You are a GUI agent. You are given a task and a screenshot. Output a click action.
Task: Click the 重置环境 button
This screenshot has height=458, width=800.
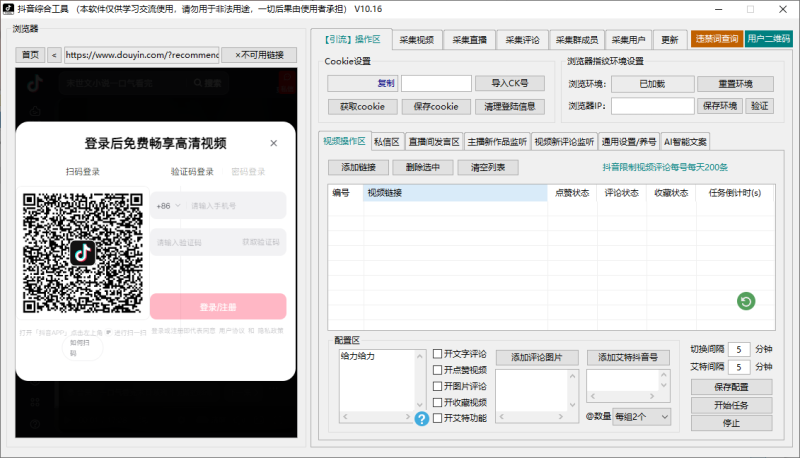tap(735, 84)
